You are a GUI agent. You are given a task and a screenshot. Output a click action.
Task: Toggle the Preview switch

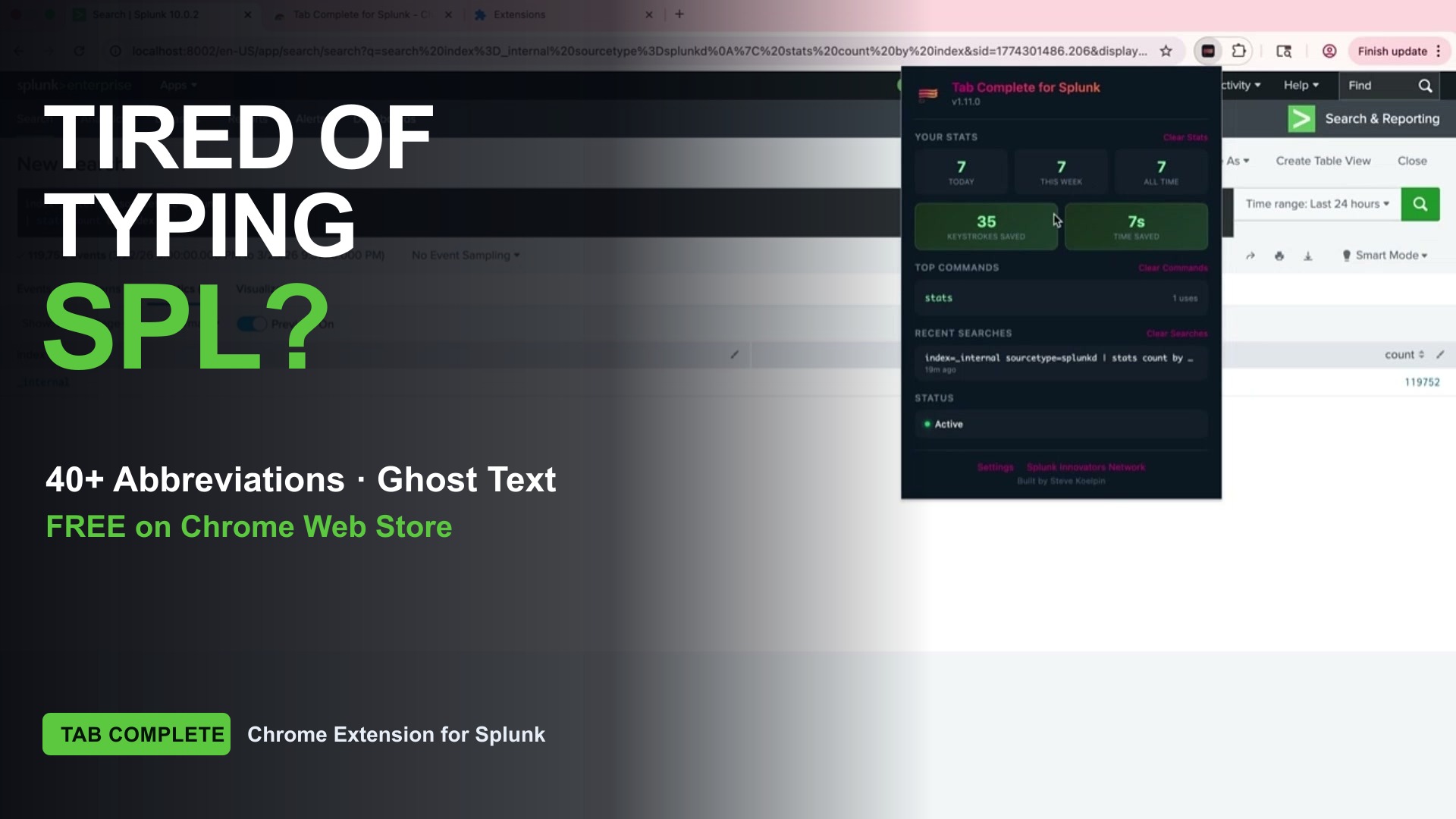tap(252, 324)
